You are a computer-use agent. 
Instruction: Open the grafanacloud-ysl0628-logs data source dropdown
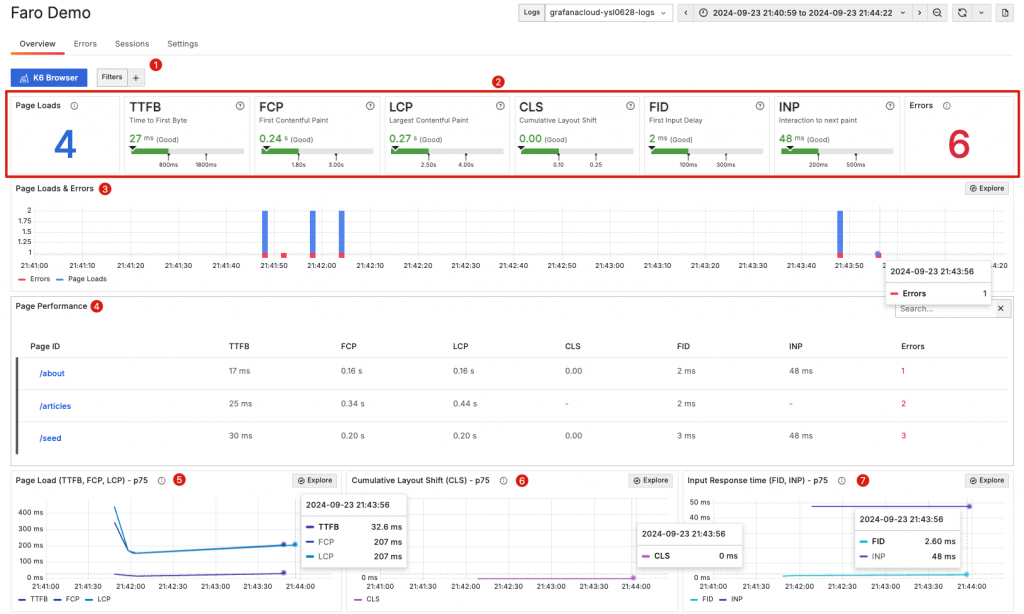point(609,12)
